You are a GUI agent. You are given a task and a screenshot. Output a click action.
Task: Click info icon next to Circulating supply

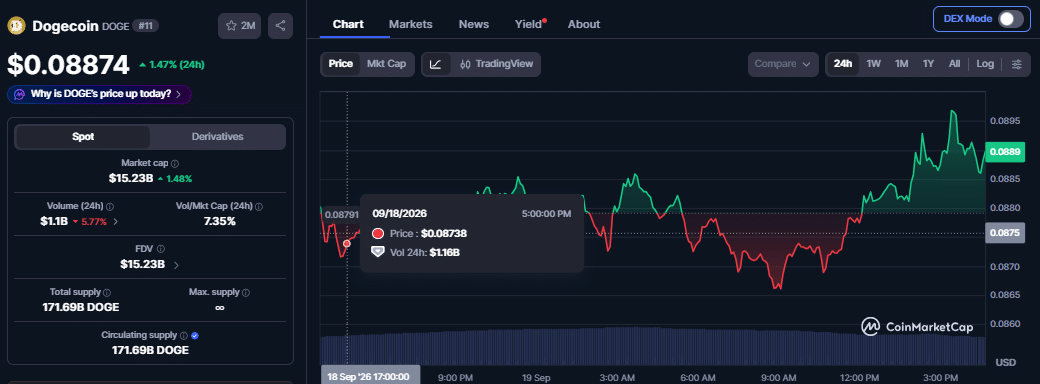184,336
